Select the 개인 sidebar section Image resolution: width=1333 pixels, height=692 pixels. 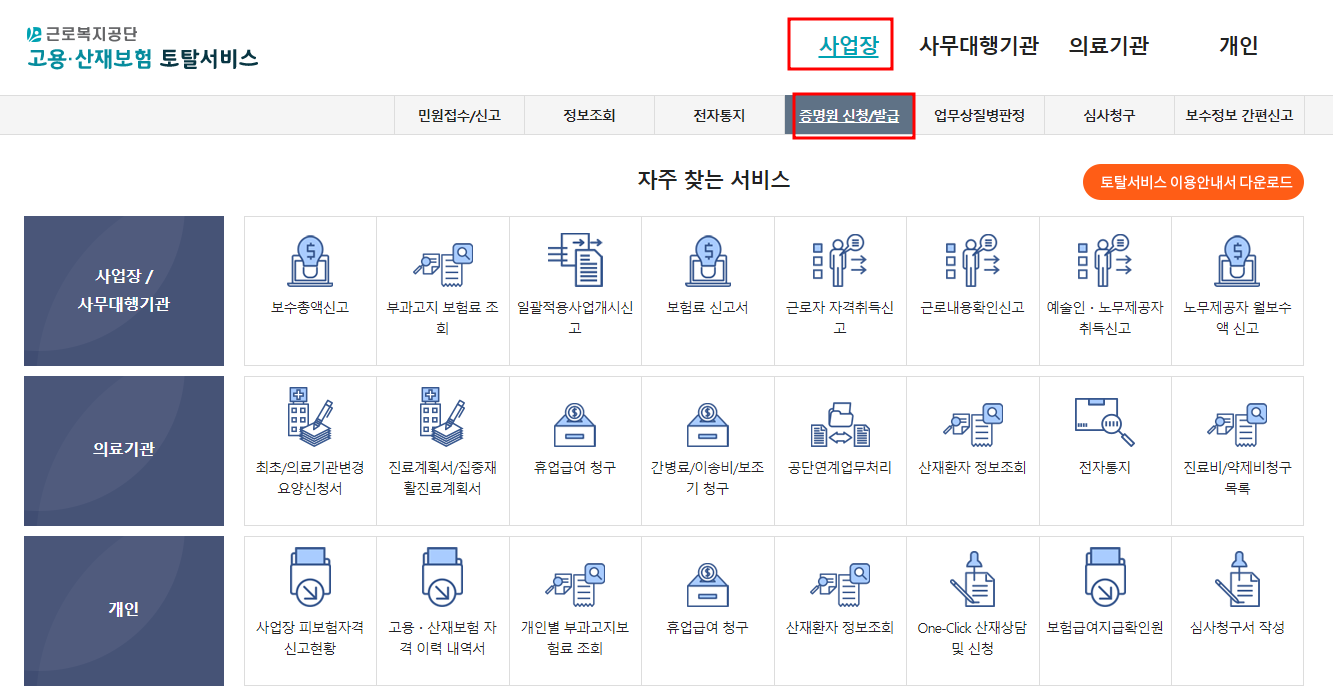click(123, 611)
